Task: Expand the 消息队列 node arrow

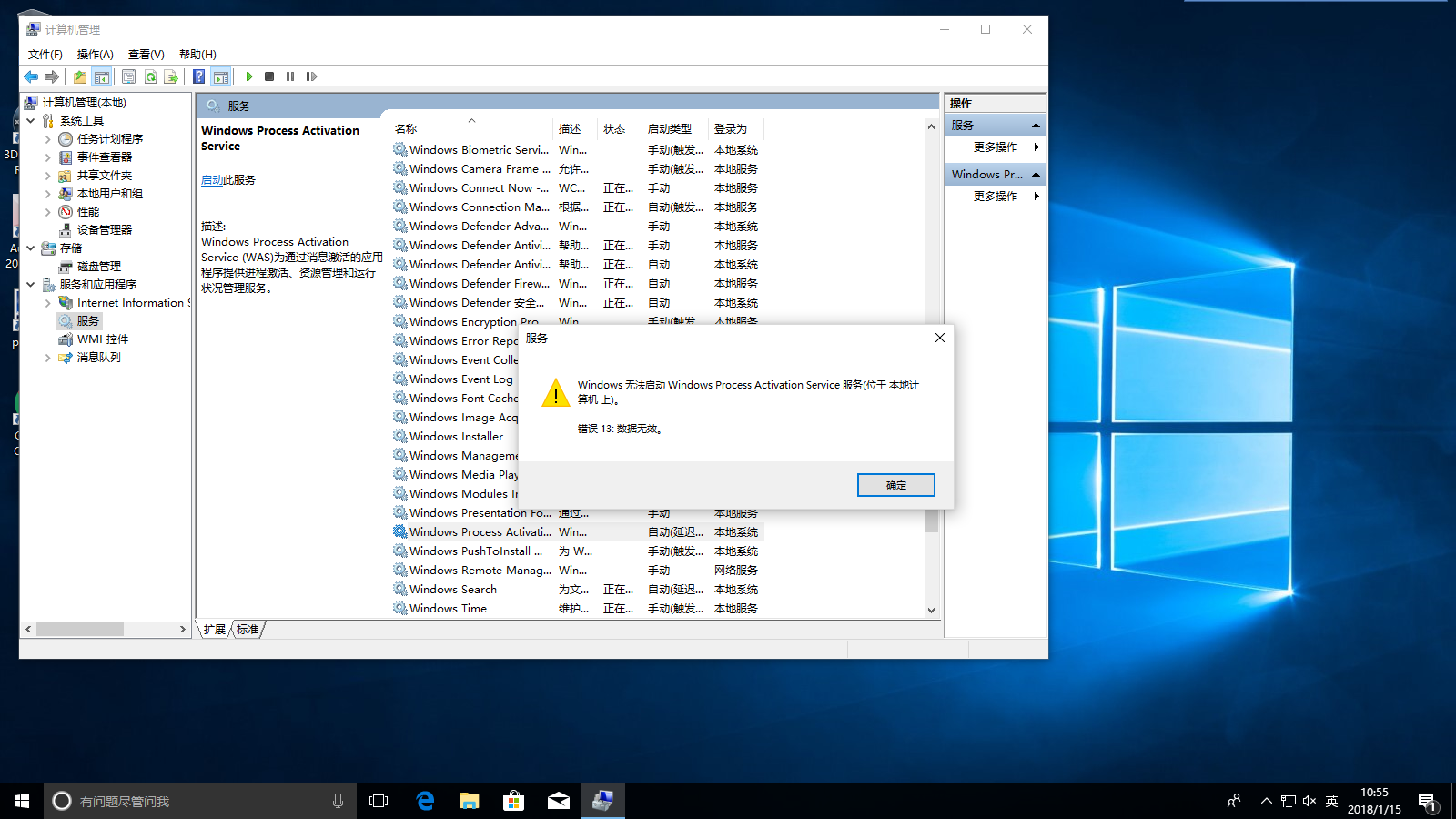Action: coord(47,358)
